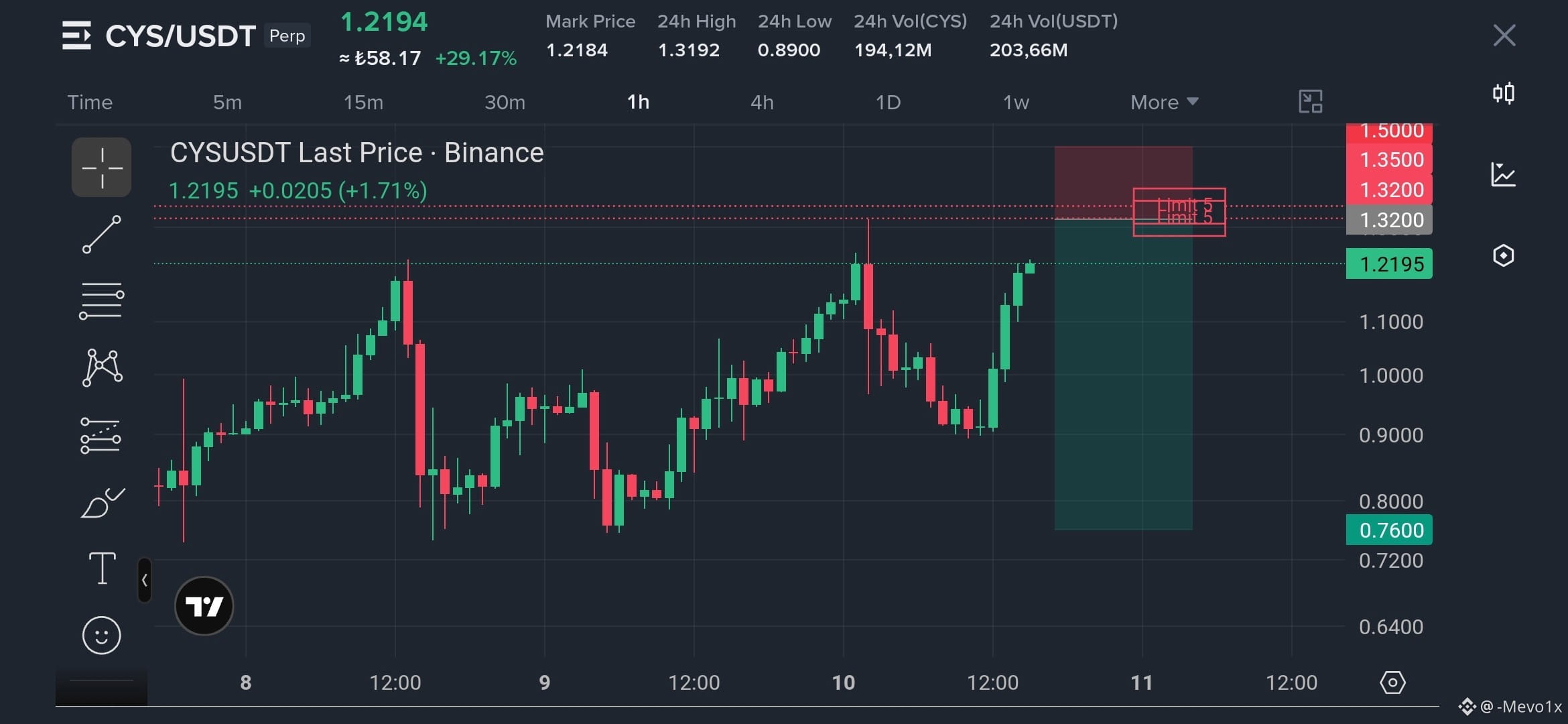1568x724 pixels.
Task: Click the gray 1.3200 price label
Action: pos(1389,220)
